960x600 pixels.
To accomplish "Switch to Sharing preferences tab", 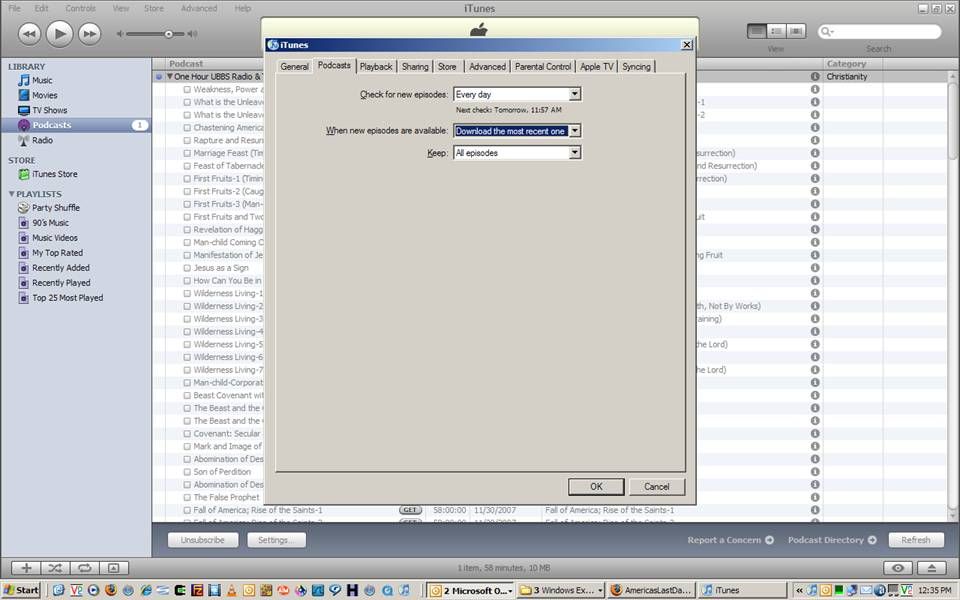I will tap(415, 66).
